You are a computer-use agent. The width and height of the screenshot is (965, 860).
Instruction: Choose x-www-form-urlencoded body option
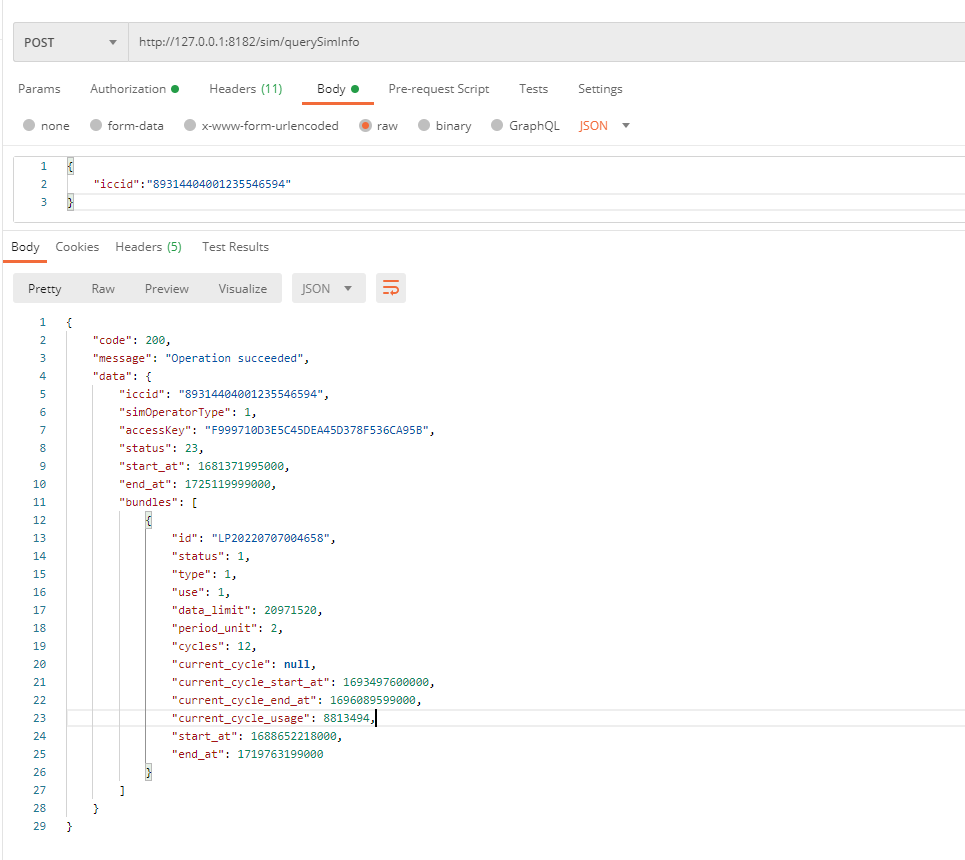point(188,126)
